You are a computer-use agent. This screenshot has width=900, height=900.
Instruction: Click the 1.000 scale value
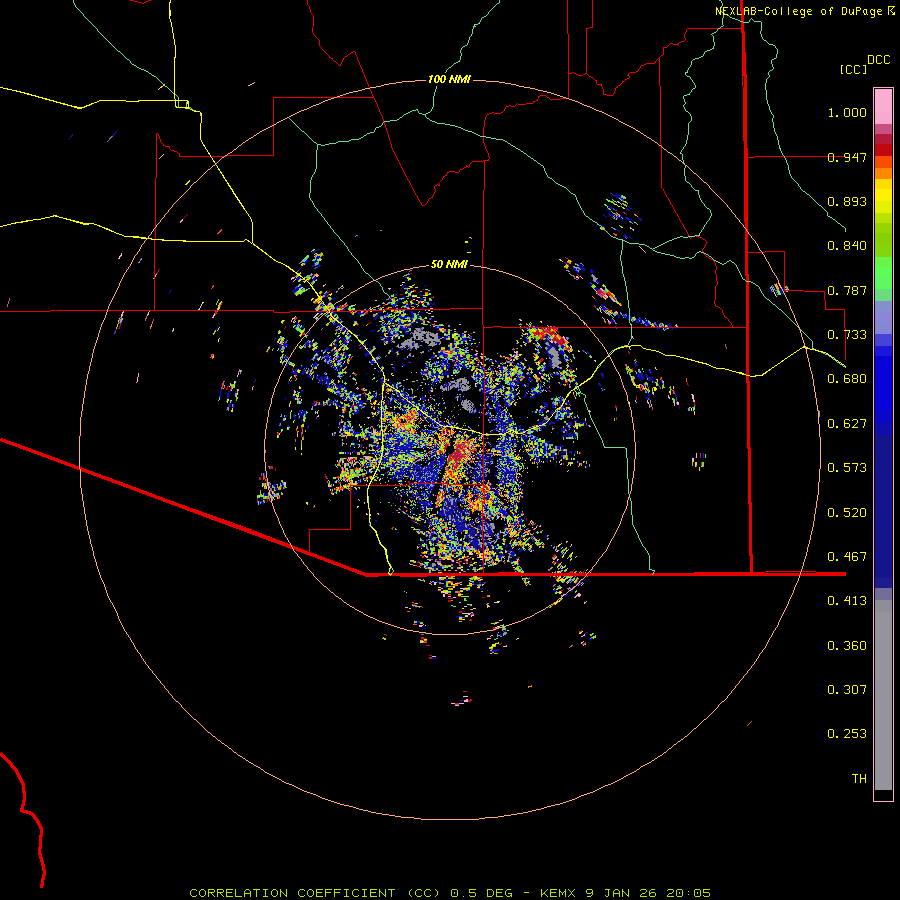[847, 112]
